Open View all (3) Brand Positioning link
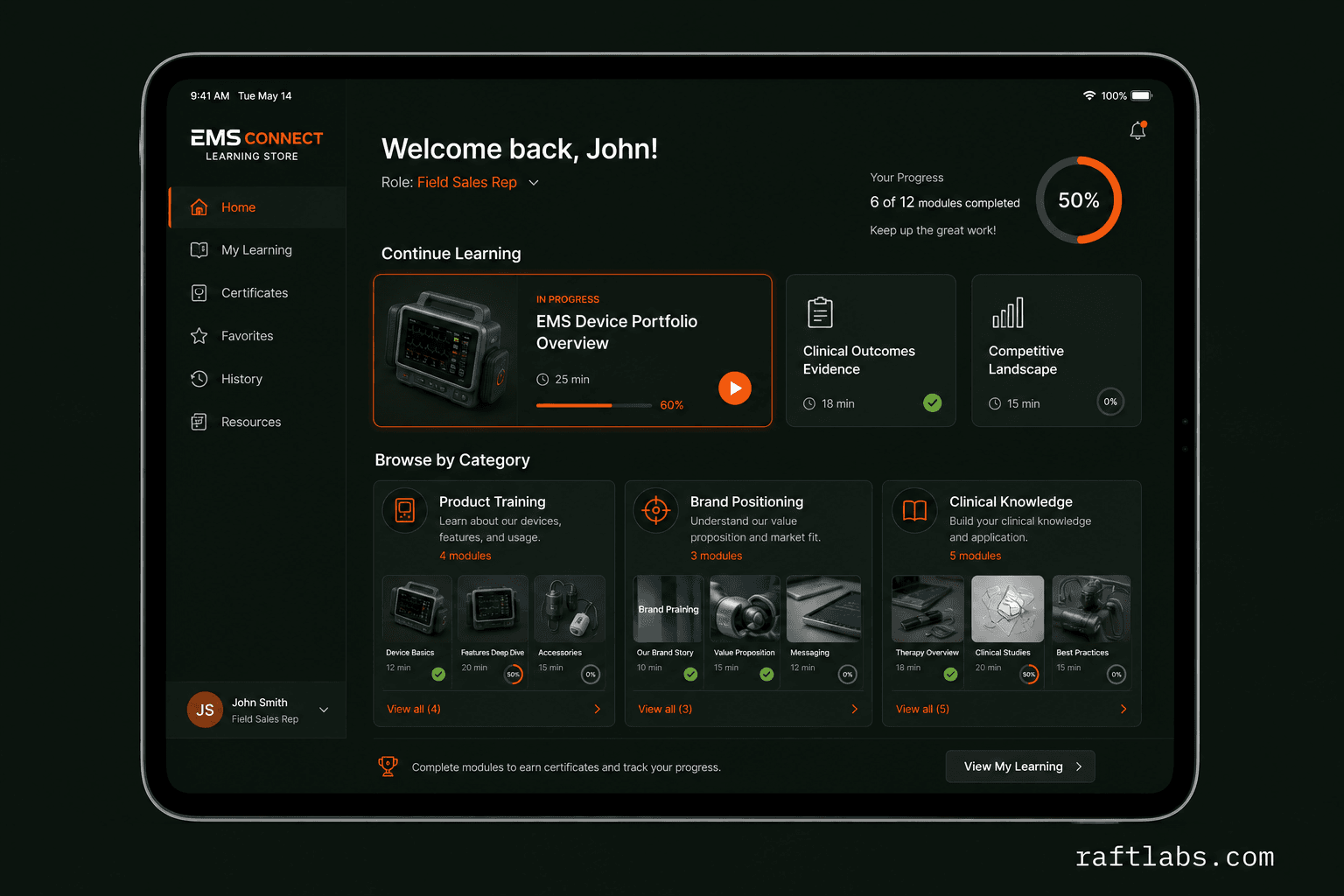Screen dimensions: 1344x896 [x=665, y=709]
